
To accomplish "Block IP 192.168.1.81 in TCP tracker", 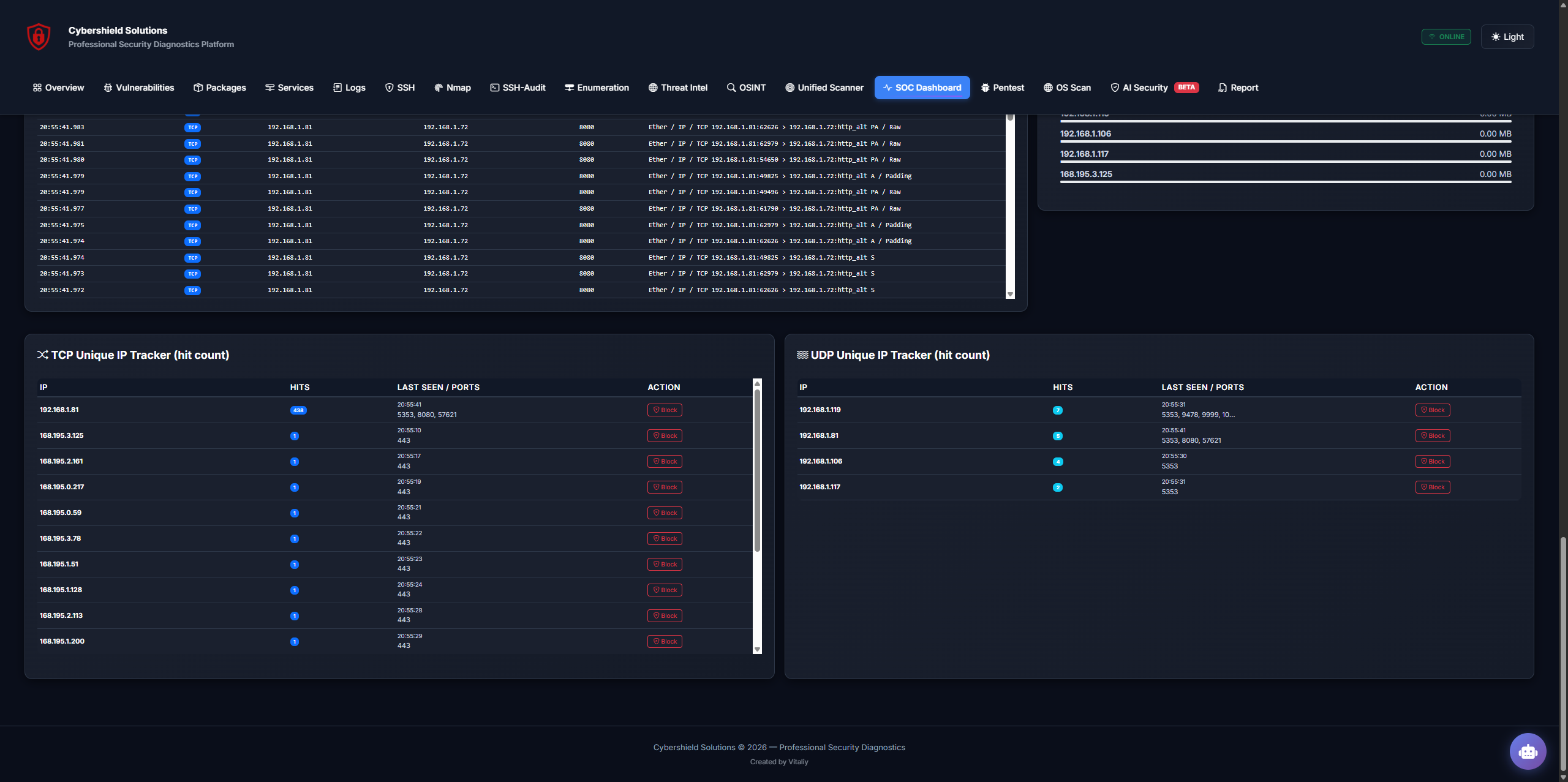I will tap(665, 410).
